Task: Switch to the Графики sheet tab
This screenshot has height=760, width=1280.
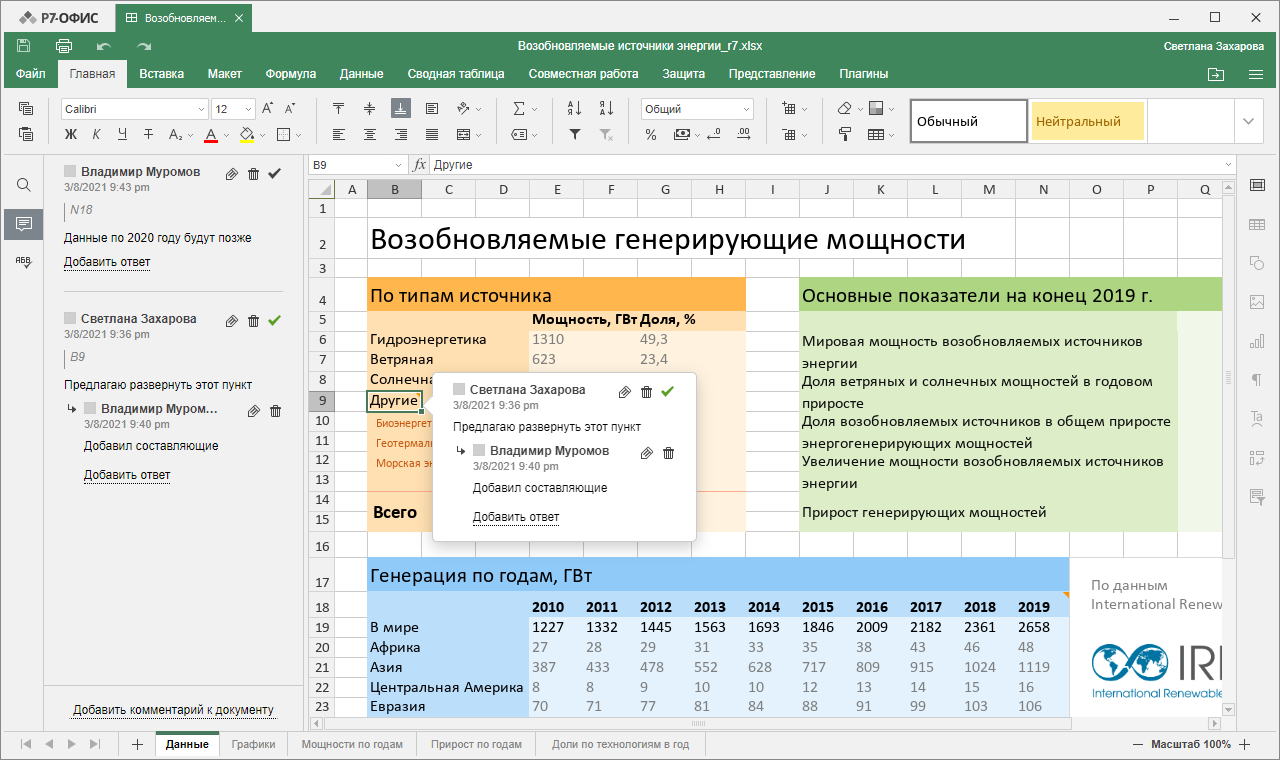Action: pyautogui.click(x=253, y=744)
